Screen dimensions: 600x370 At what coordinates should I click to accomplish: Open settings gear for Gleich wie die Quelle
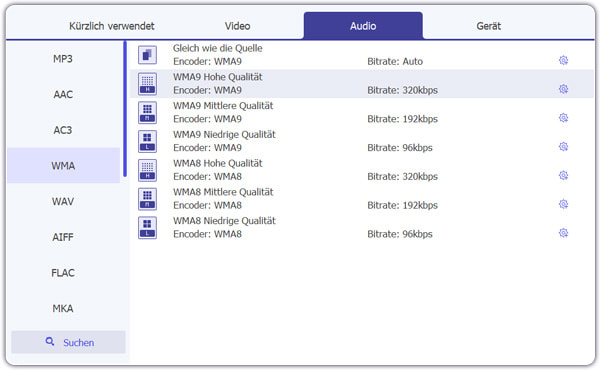coord(563,60)
